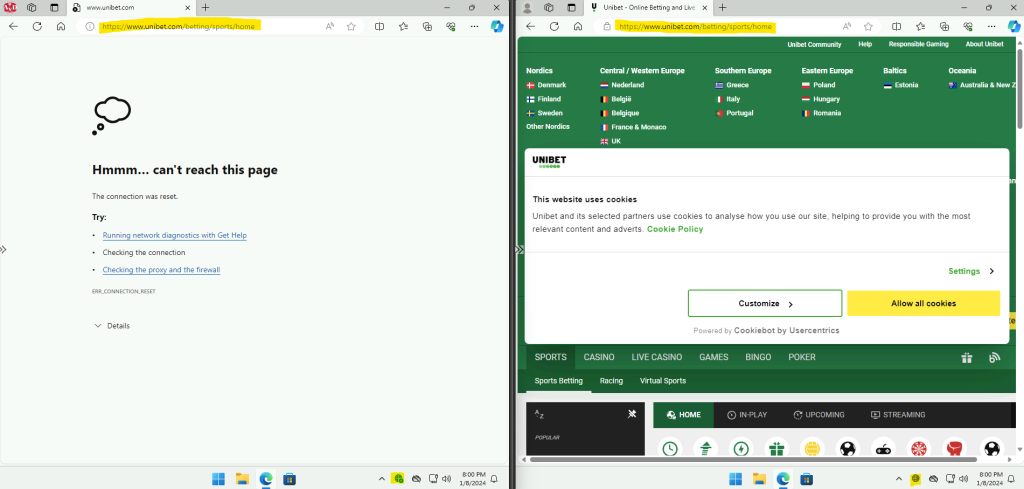Open About Unibet link
This screenshot has height=489, width=1024.
[x=984, y=44]
